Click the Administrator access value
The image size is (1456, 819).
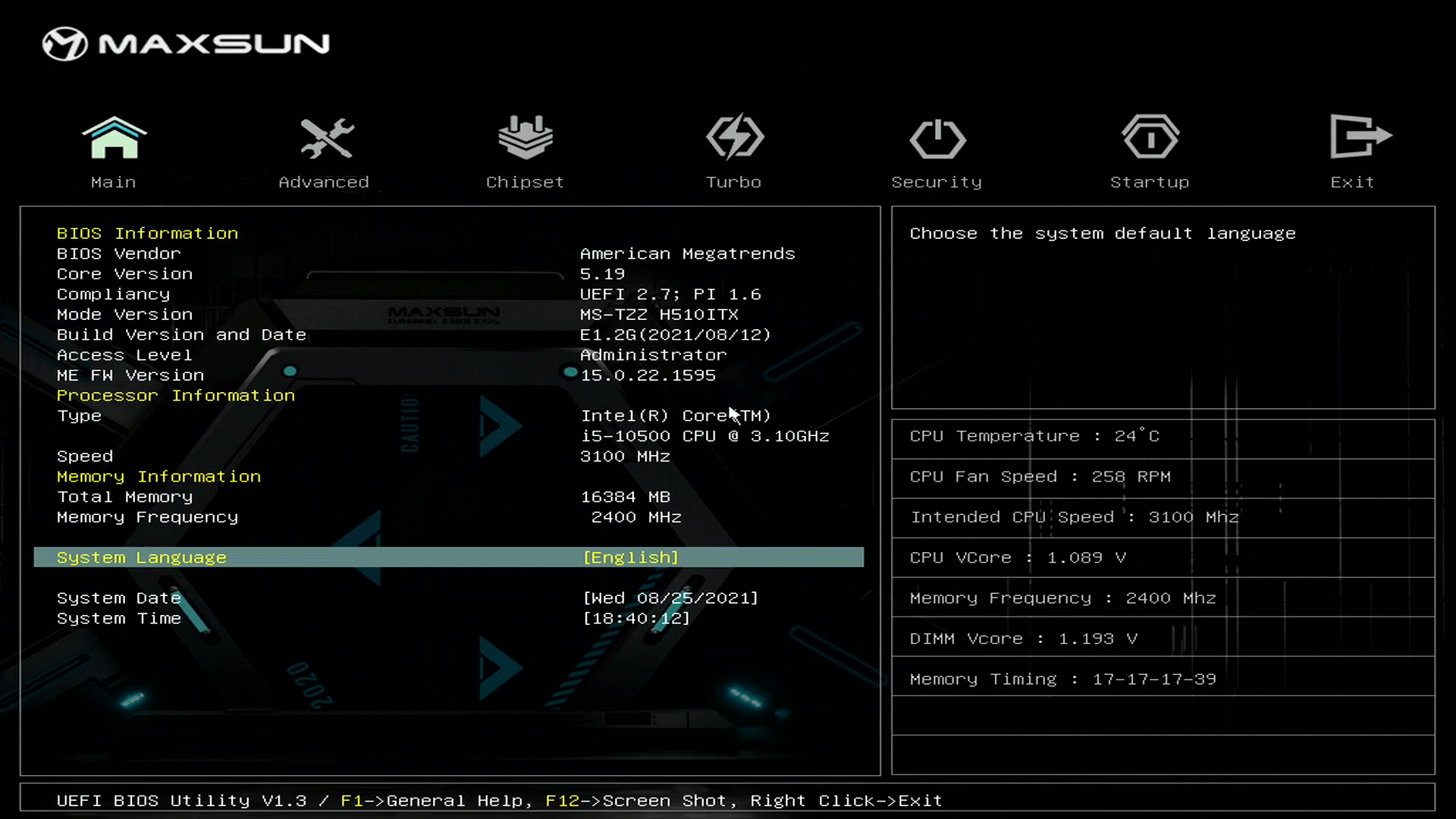[x=654, y=355]
